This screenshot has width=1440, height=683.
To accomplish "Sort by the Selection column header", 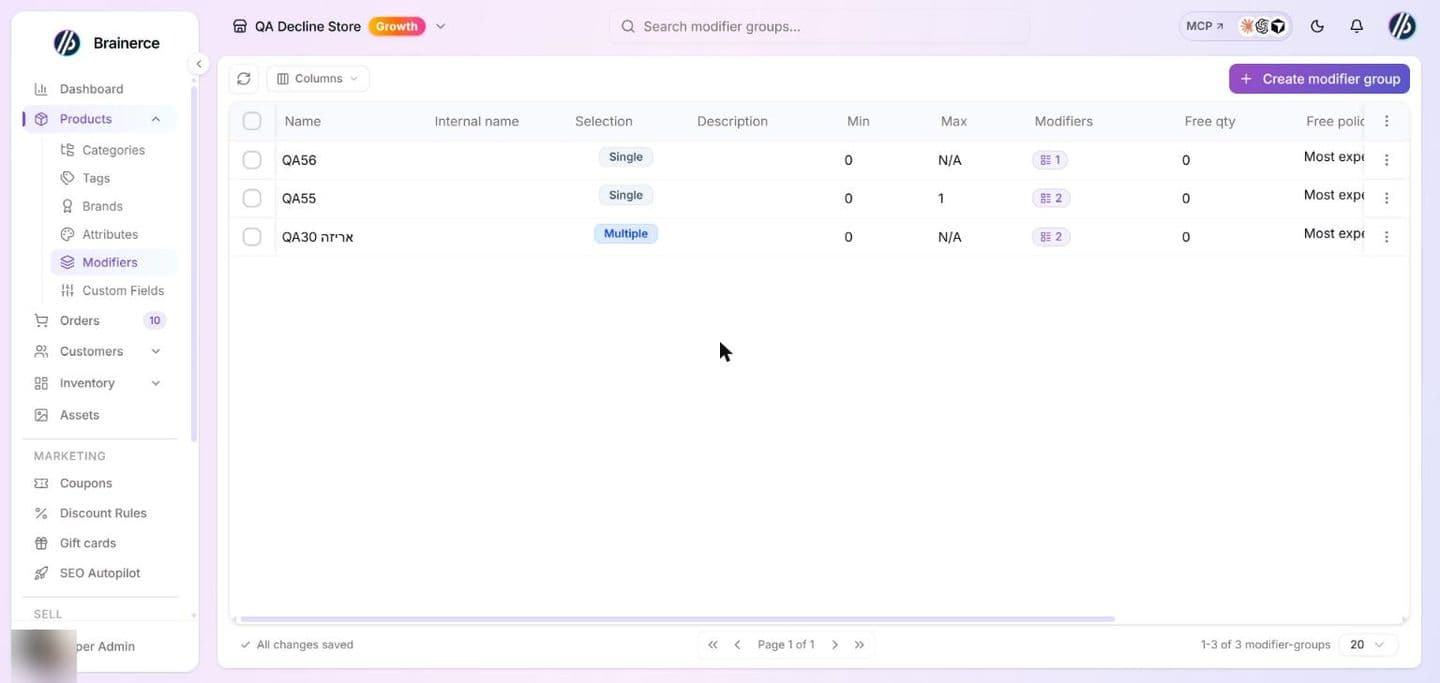I will point(604,121).
